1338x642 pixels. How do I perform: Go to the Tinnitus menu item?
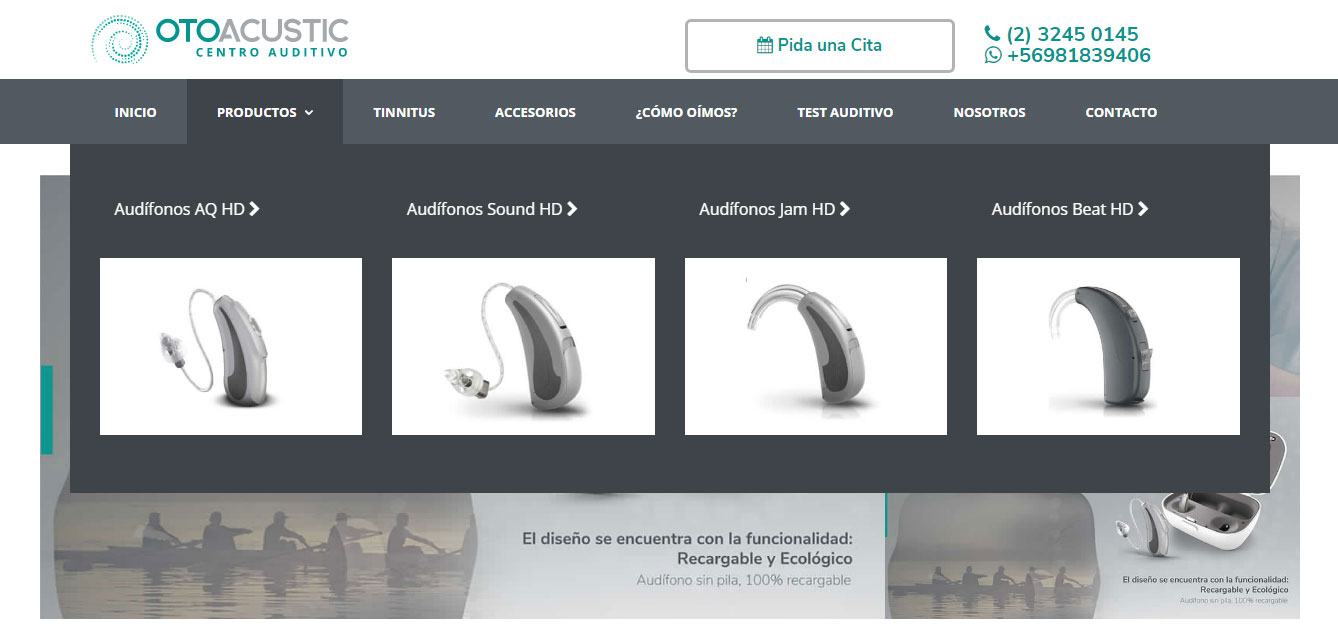tap(404, 112)
